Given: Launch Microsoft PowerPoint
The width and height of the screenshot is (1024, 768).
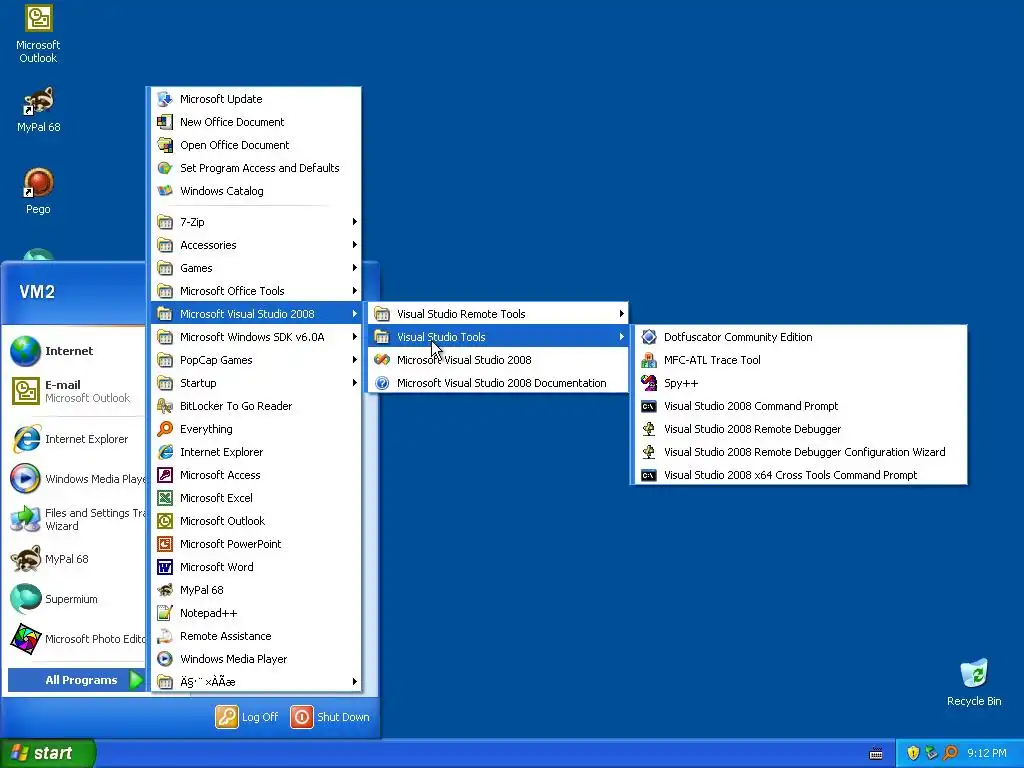Looking at the screenshot, I should [256, 544].
